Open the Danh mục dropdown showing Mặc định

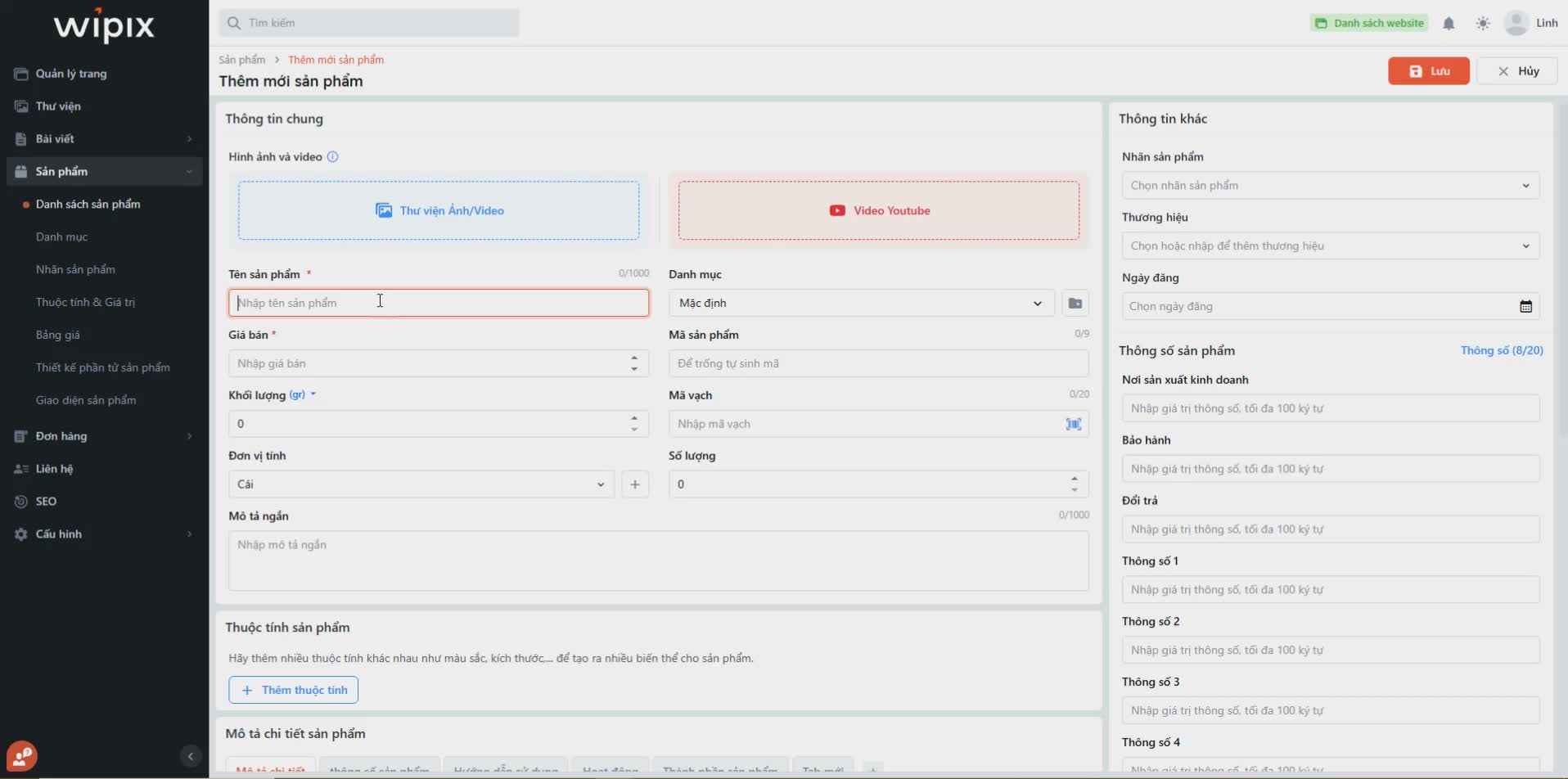[862, 304]
